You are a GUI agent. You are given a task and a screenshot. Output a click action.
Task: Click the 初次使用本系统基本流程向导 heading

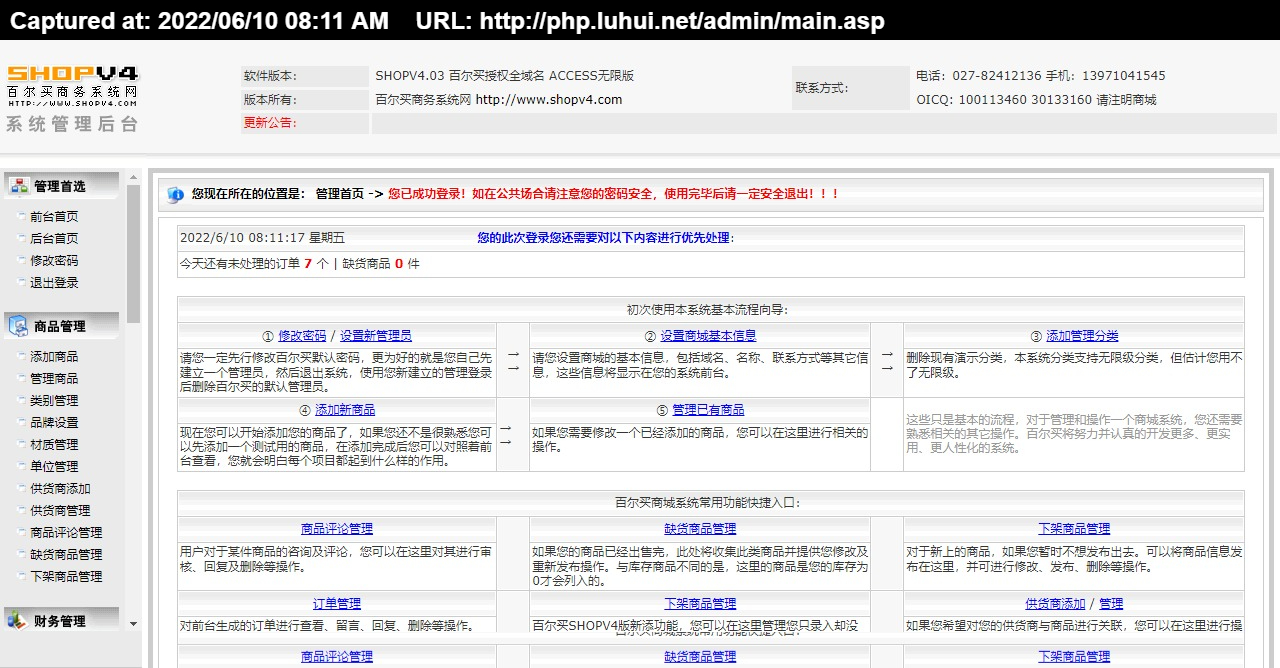point(707,309)
